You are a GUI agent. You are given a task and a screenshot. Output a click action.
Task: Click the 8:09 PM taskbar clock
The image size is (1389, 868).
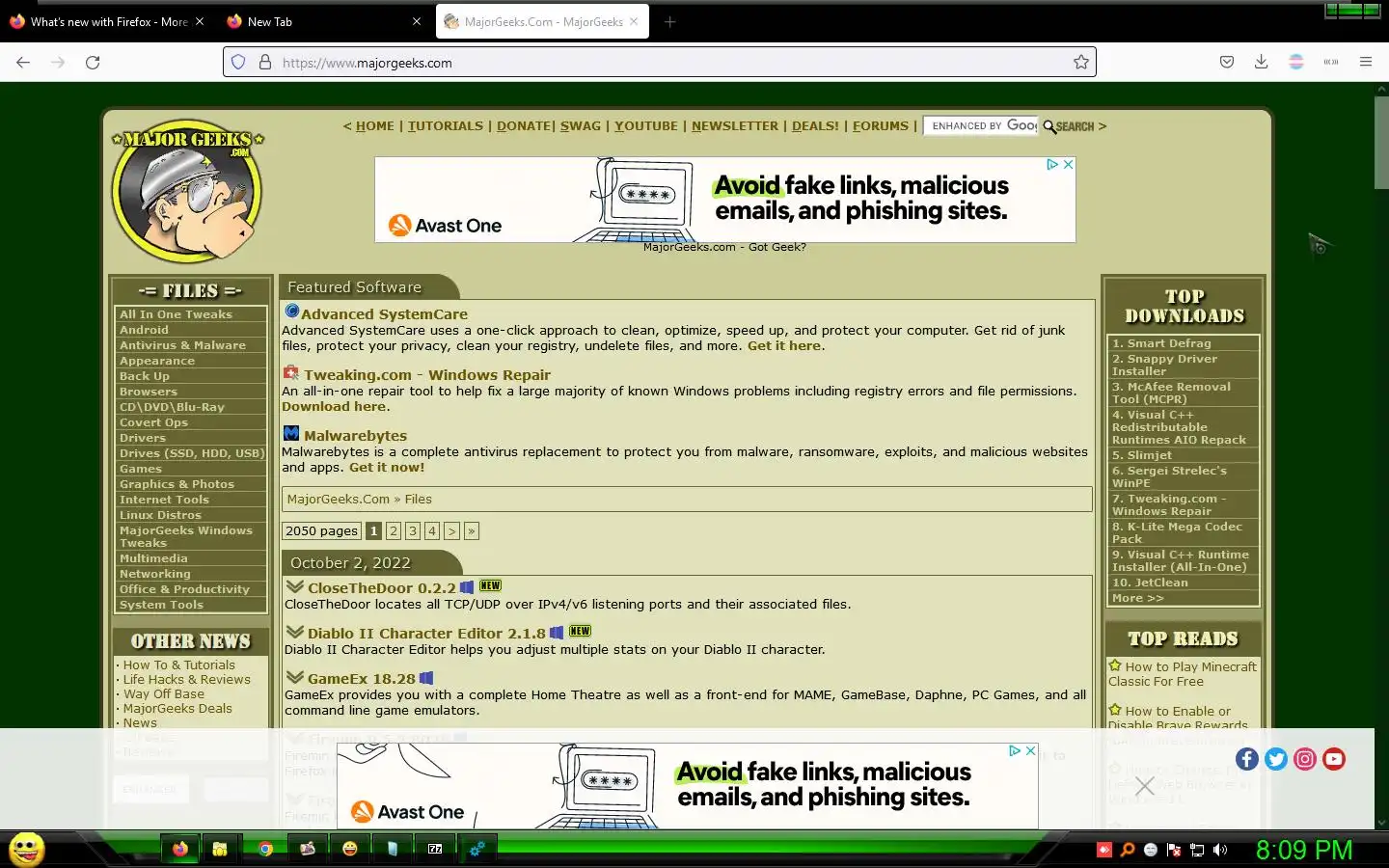click(1304, 850)
